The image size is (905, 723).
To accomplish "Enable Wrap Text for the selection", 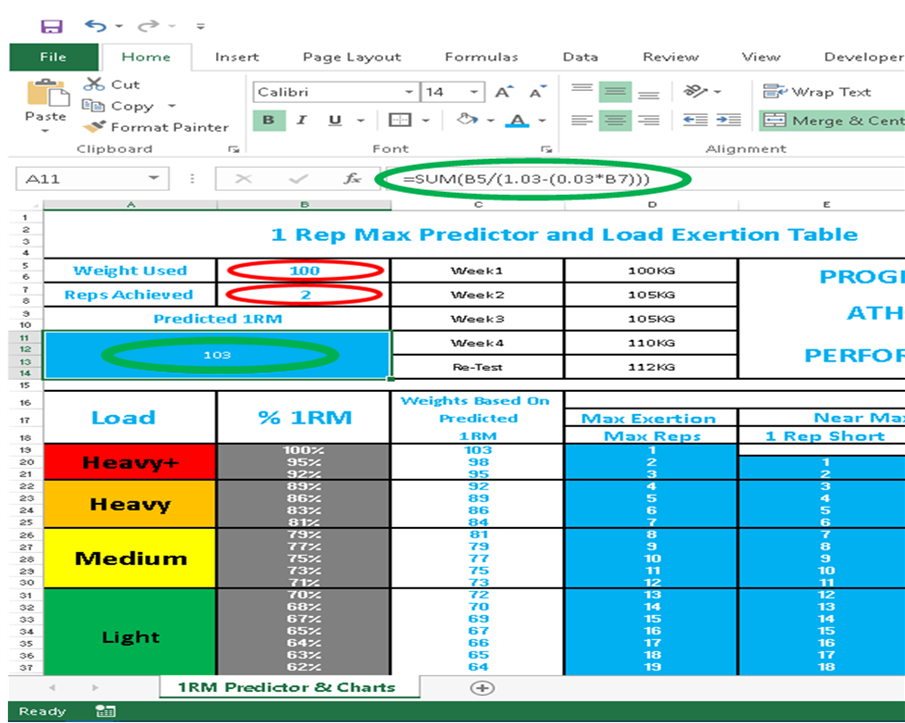I will click(x=818, y=91).
